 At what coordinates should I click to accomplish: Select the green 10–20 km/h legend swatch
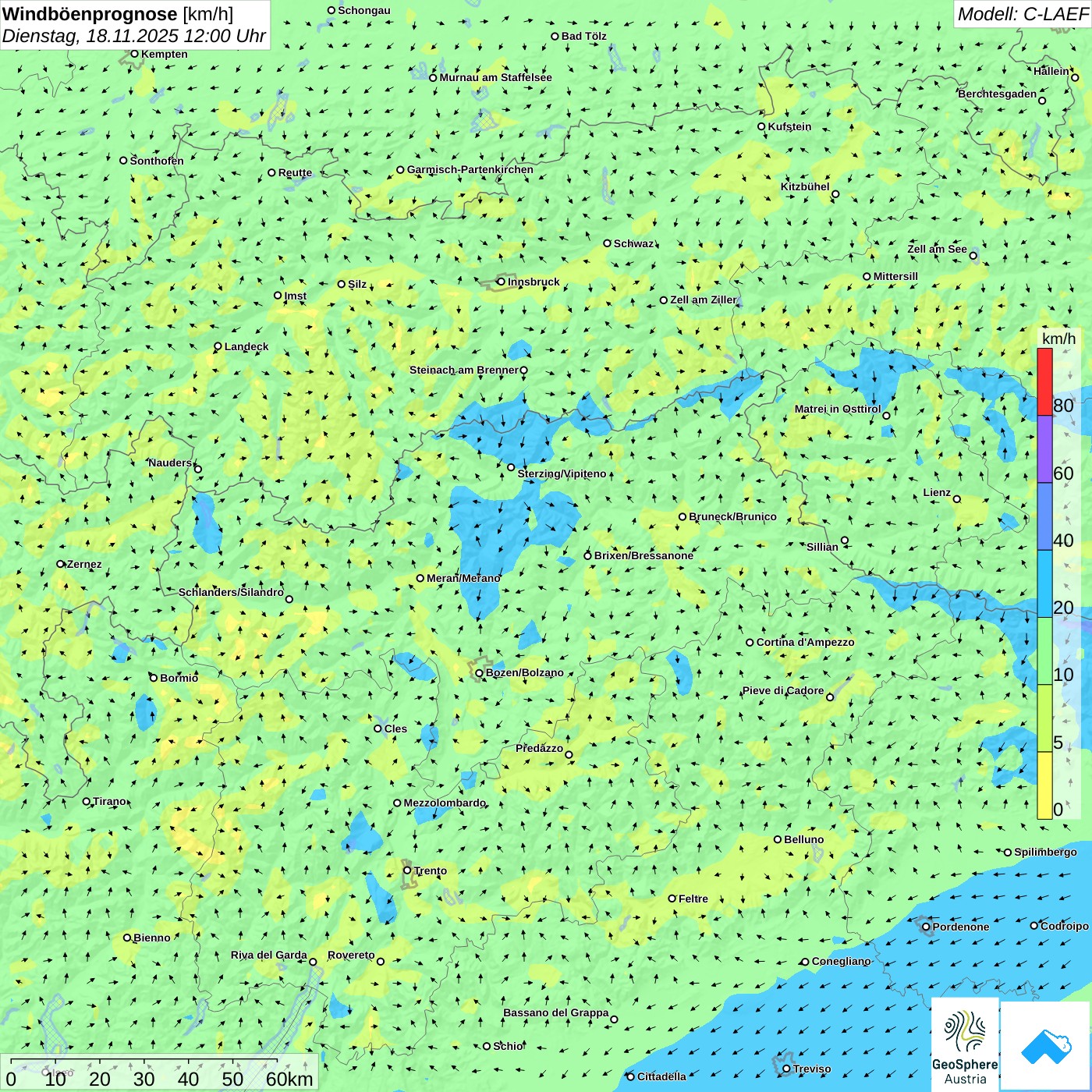tap(1044, 651)
